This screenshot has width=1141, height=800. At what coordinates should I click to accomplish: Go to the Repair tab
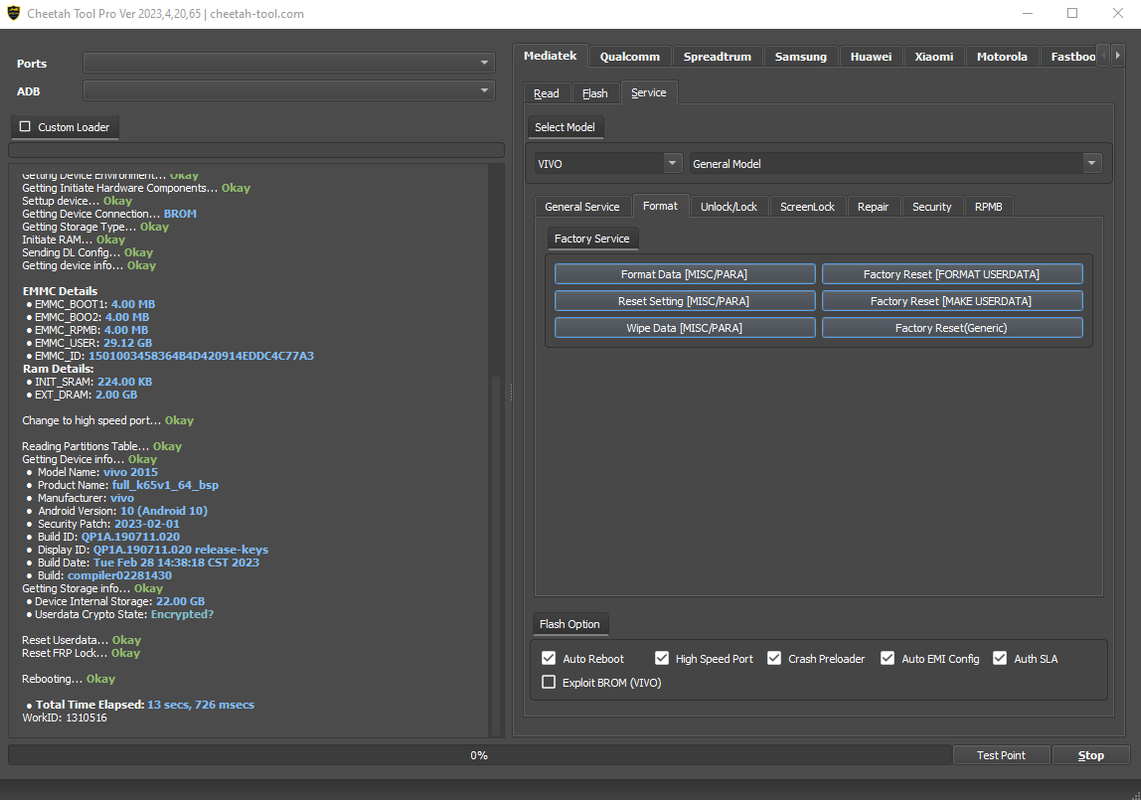click(872, 207)
